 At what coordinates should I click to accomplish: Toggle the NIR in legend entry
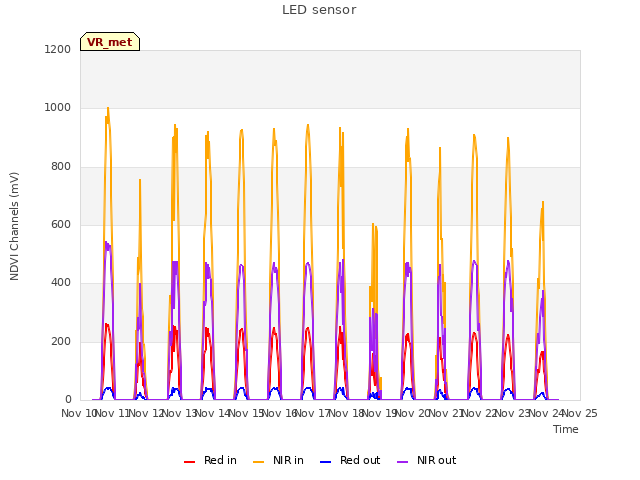(x=278, y=460)
